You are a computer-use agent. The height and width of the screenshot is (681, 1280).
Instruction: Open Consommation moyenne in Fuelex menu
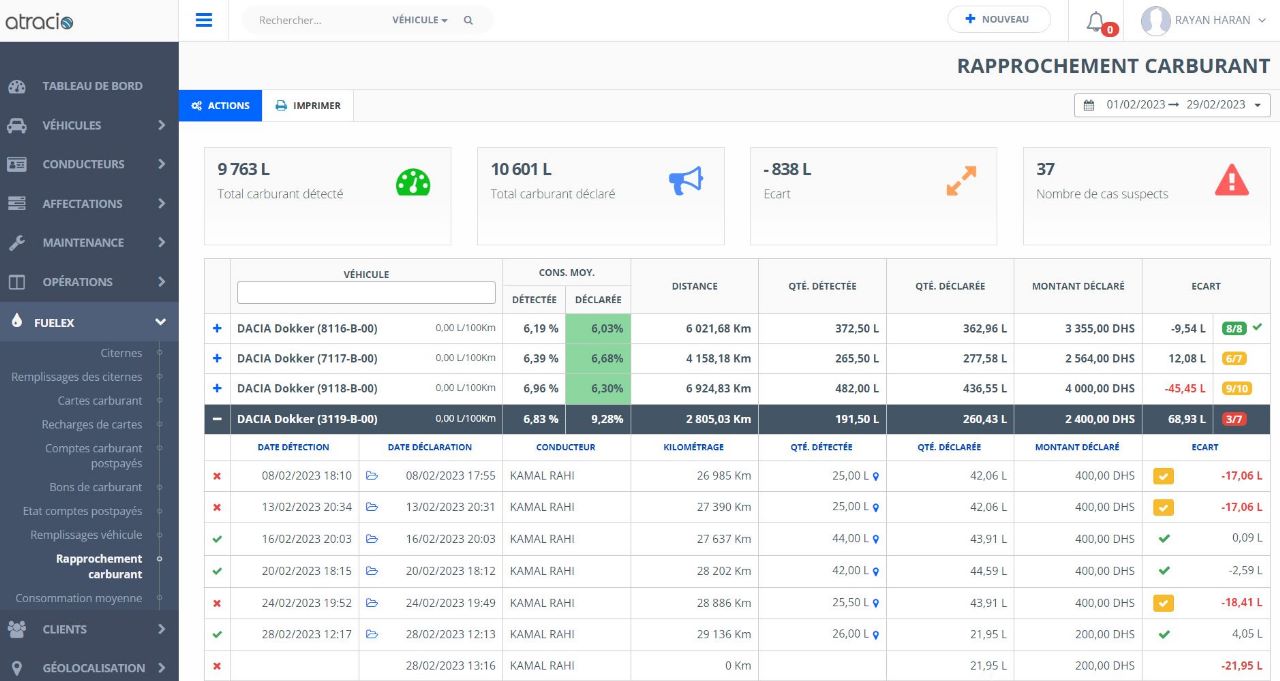tap(78, 598)
